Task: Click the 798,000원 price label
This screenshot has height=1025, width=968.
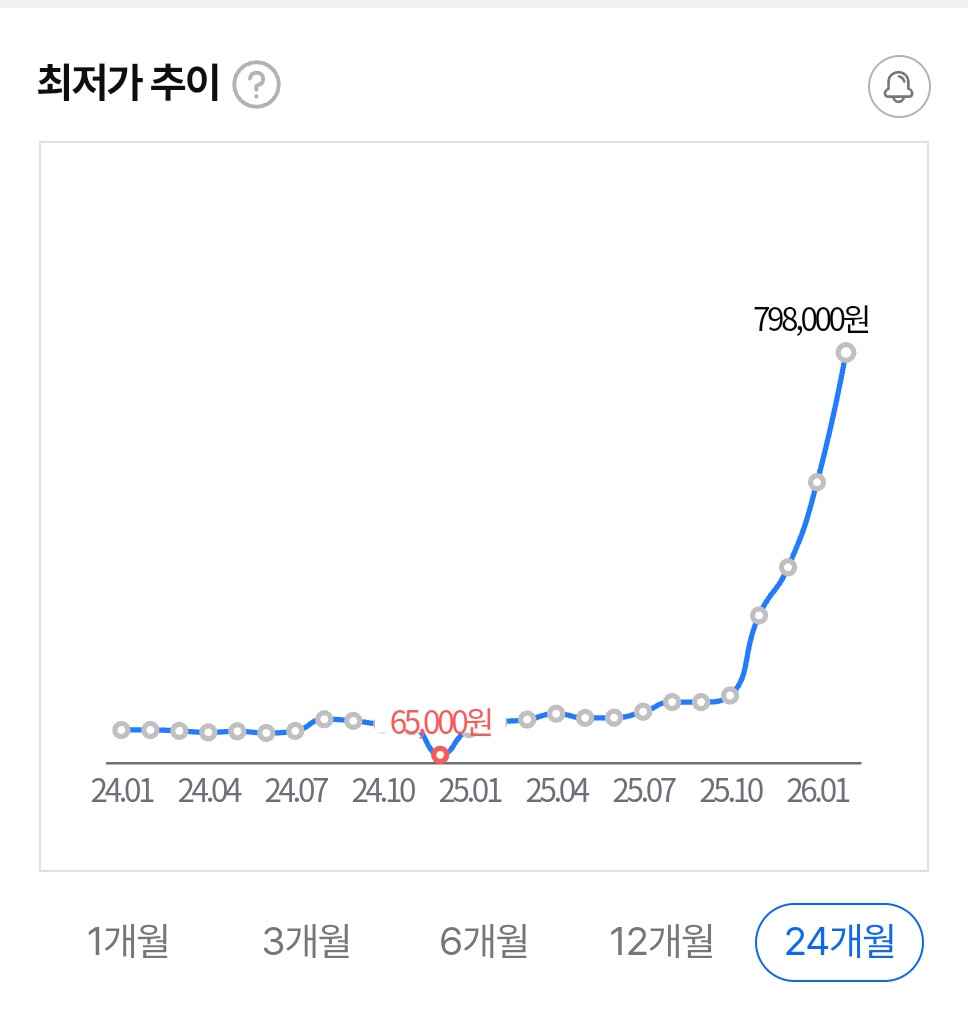Action: coord(813,320)
